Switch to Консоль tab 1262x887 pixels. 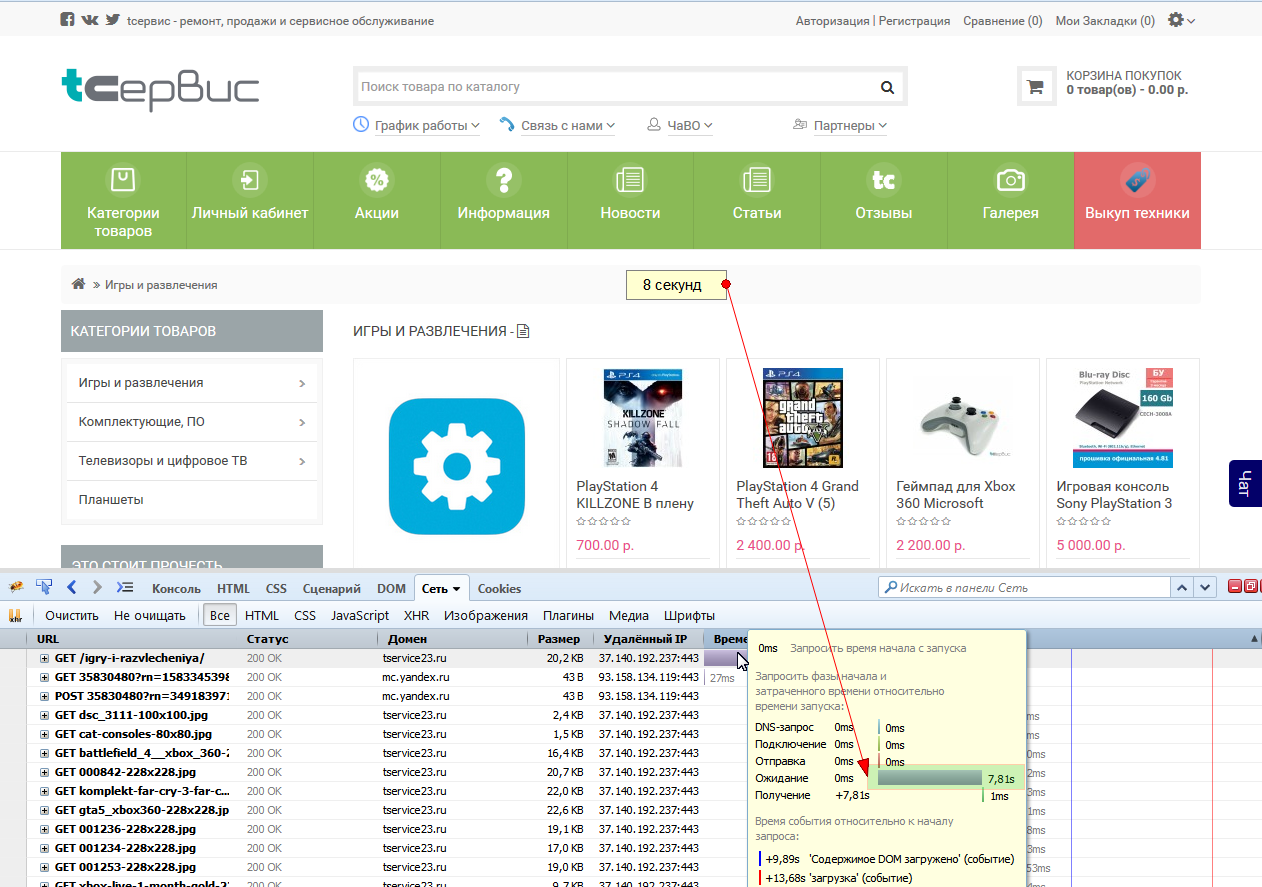[x=176, y=589]
